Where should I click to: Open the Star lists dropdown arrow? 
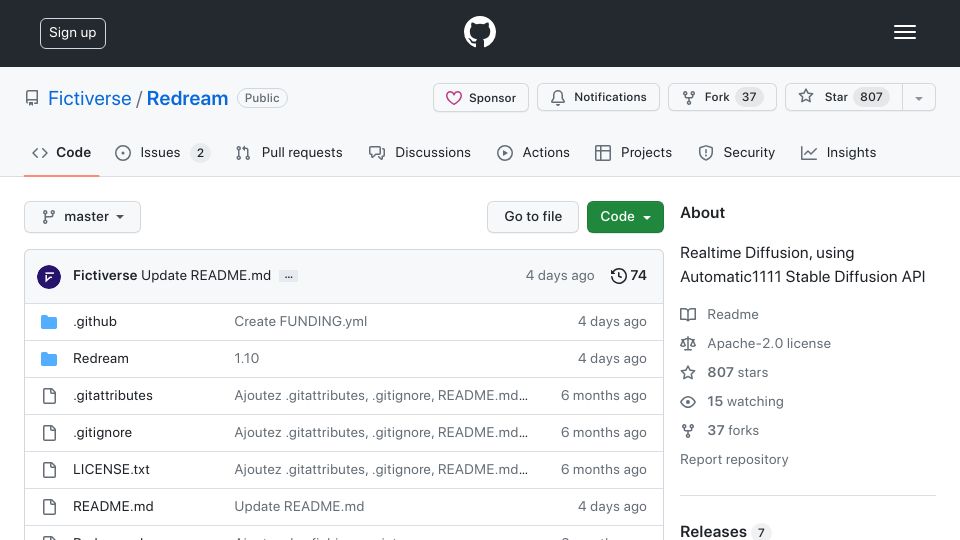click(918, 97)
